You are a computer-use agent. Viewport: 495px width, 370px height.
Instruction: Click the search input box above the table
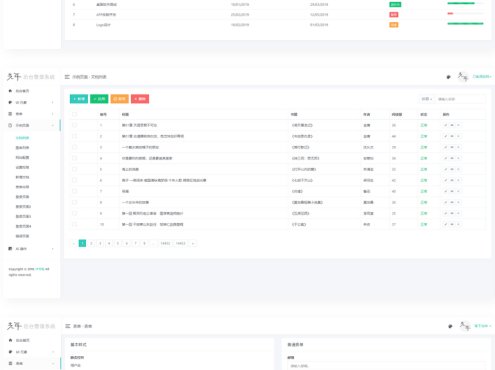(460, 99)
